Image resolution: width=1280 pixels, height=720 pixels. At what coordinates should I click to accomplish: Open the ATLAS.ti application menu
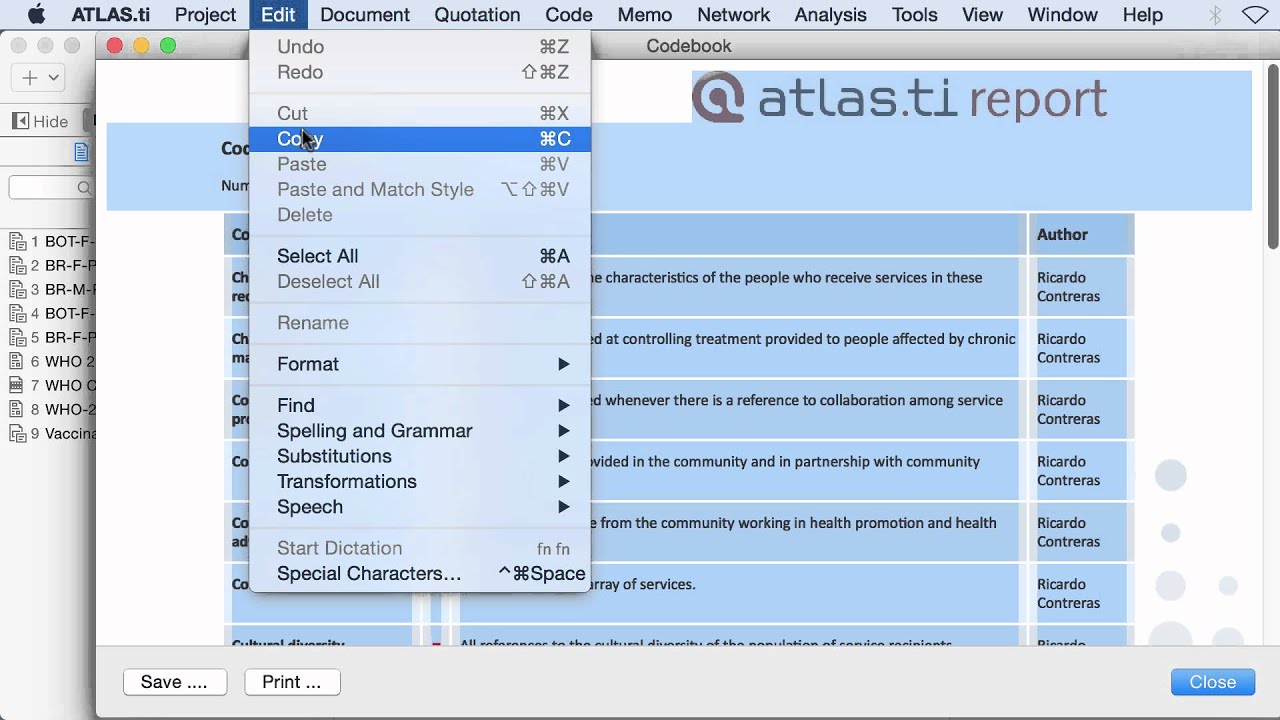(111, 15)
